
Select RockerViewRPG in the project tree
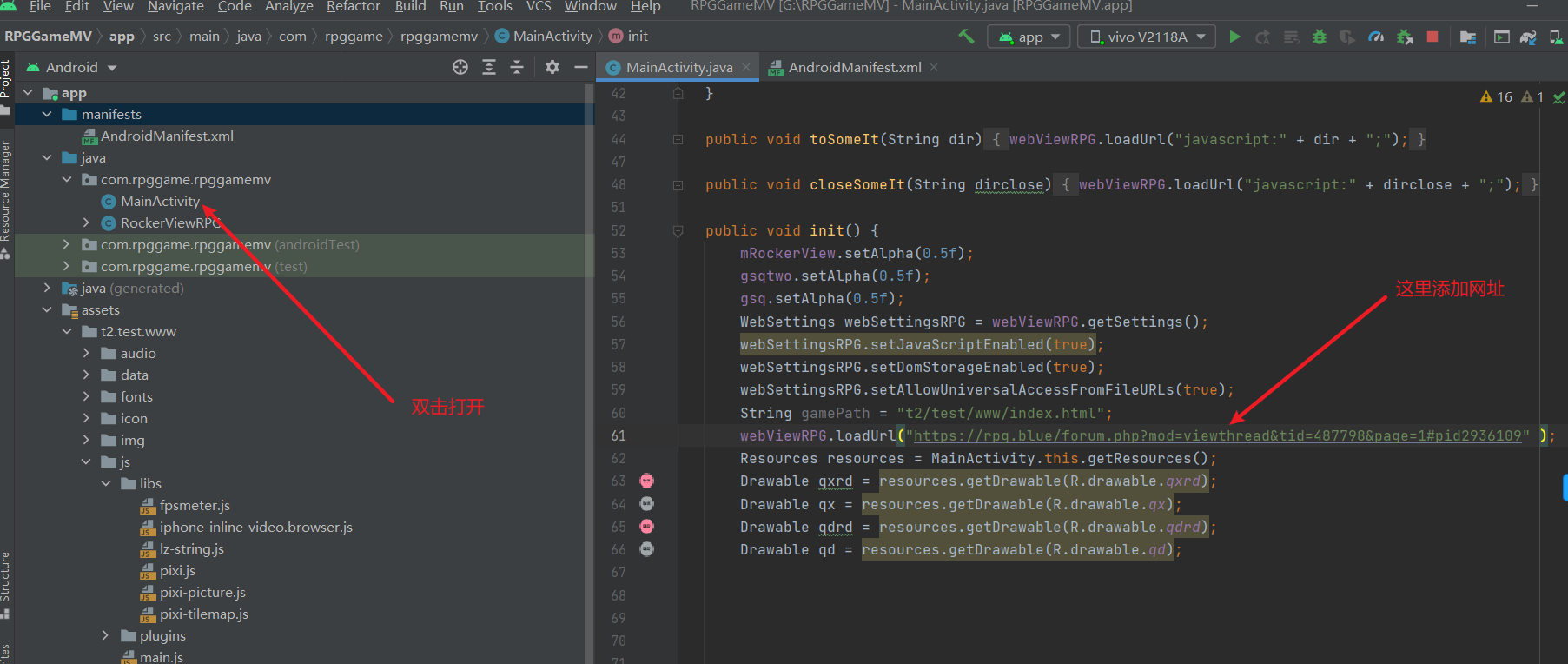click(170, 222)
